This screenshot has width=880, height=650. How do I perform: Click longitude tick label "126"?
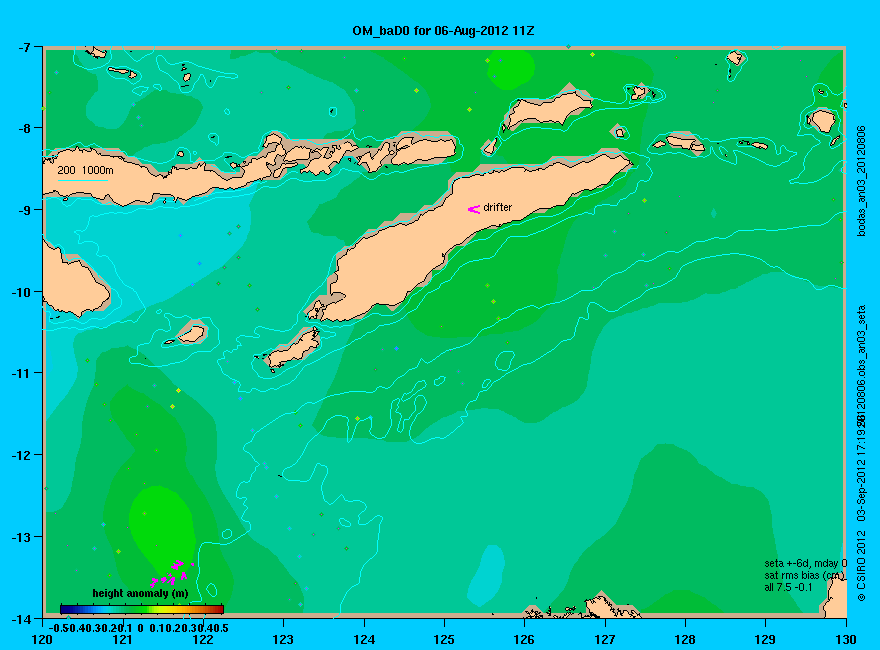point(524,639)
